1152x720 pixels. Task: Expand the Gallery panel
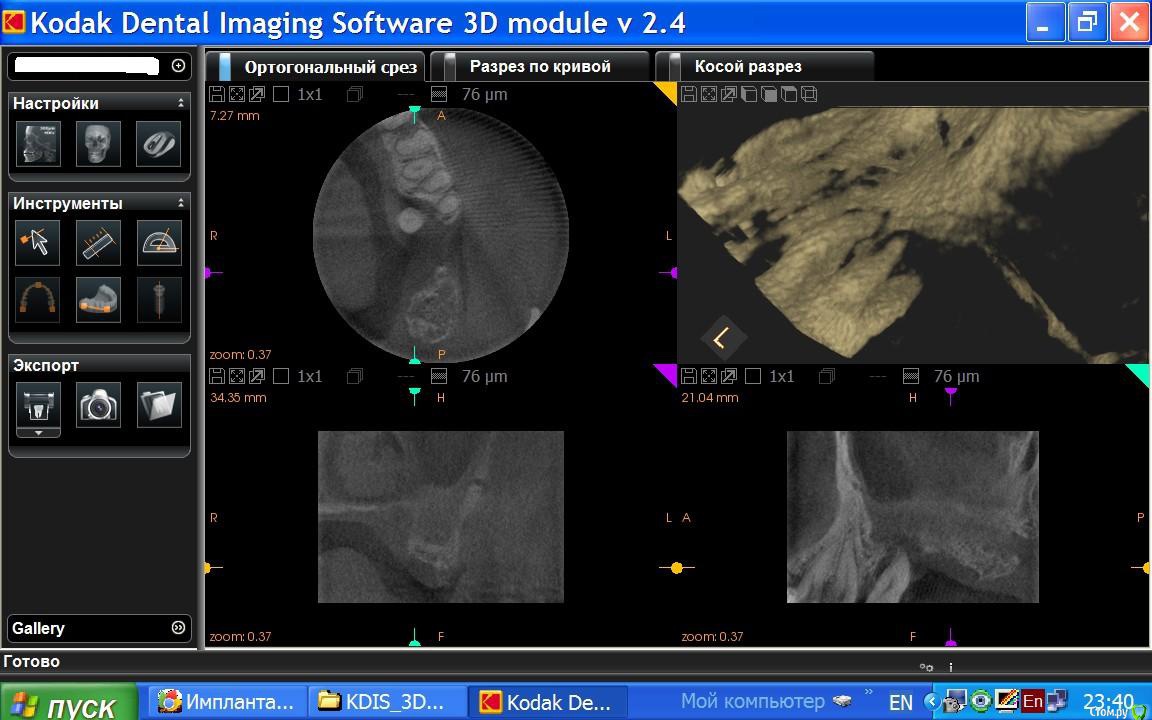tap(178, 628)
